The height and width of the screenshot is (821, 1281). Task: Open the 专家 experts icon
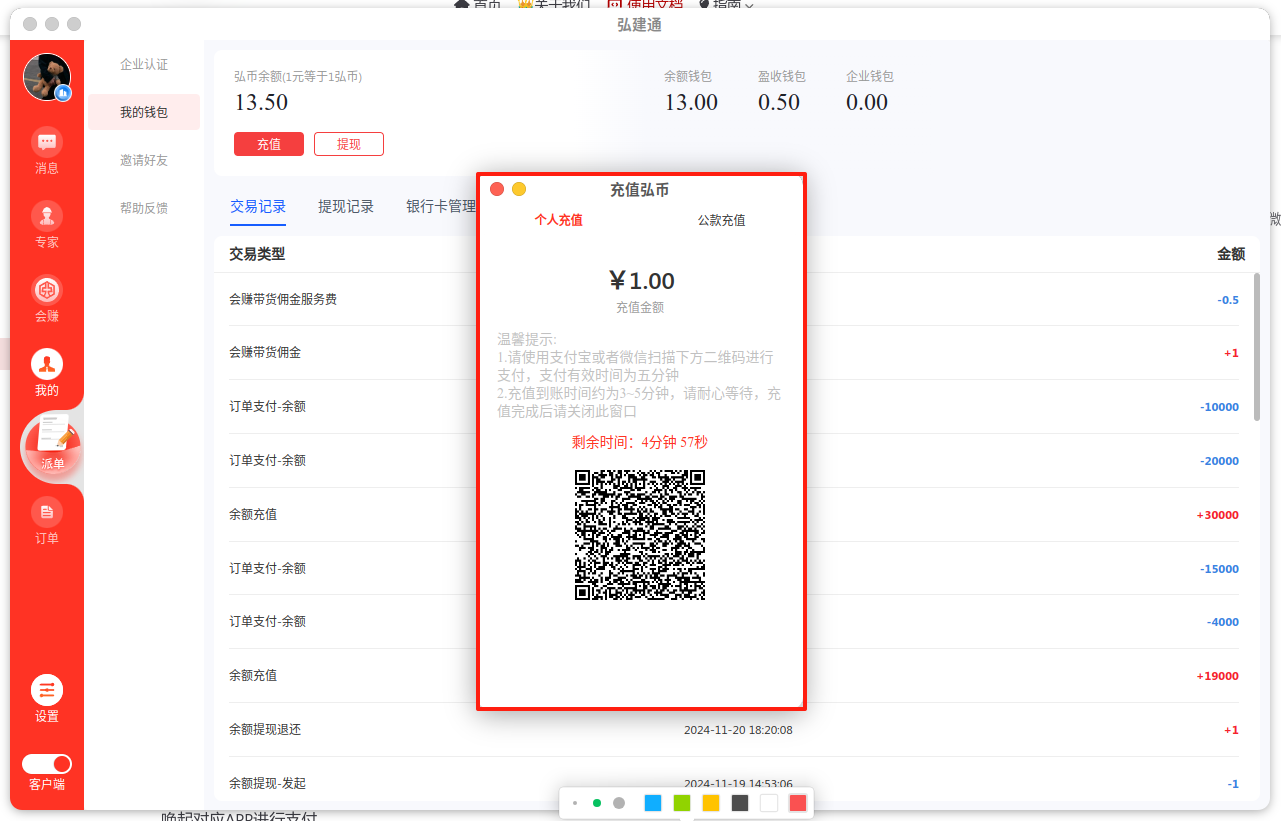pos(47,216)
